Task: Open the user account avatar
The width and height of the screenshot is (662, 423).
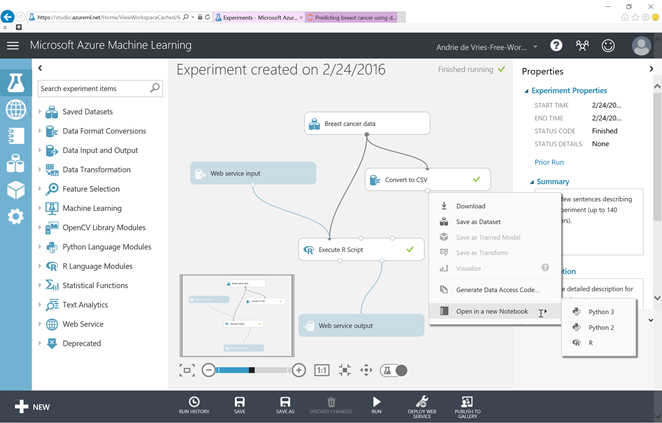Action: coord(641,46)
